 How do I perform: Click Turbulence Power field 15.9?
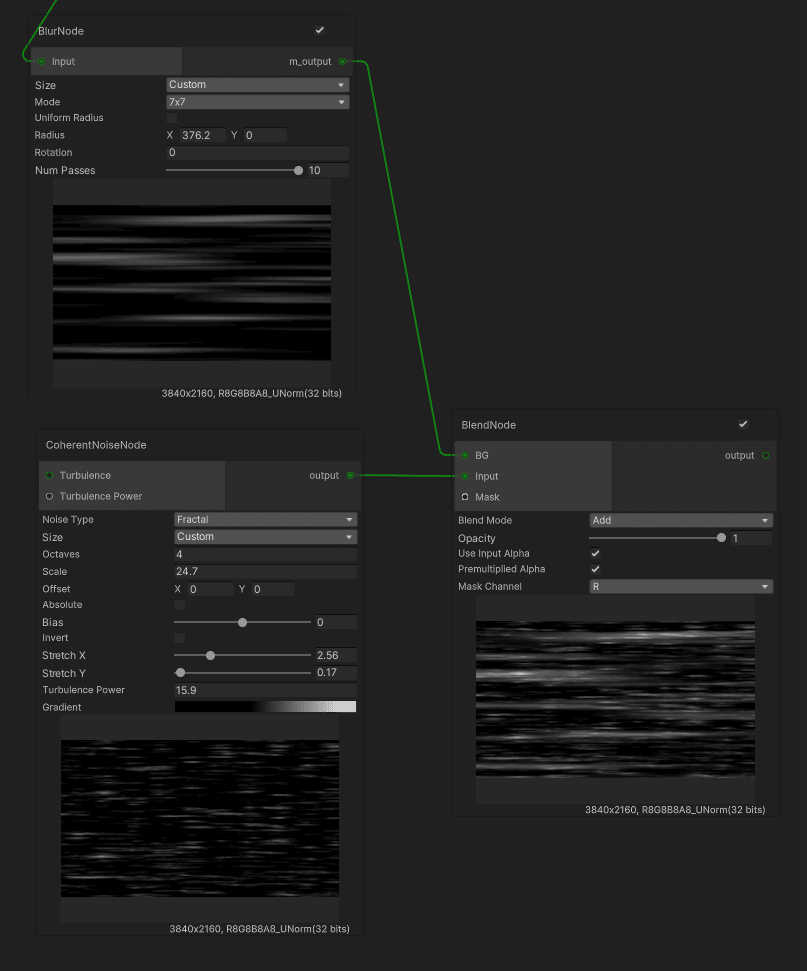(x=266, y=690)
